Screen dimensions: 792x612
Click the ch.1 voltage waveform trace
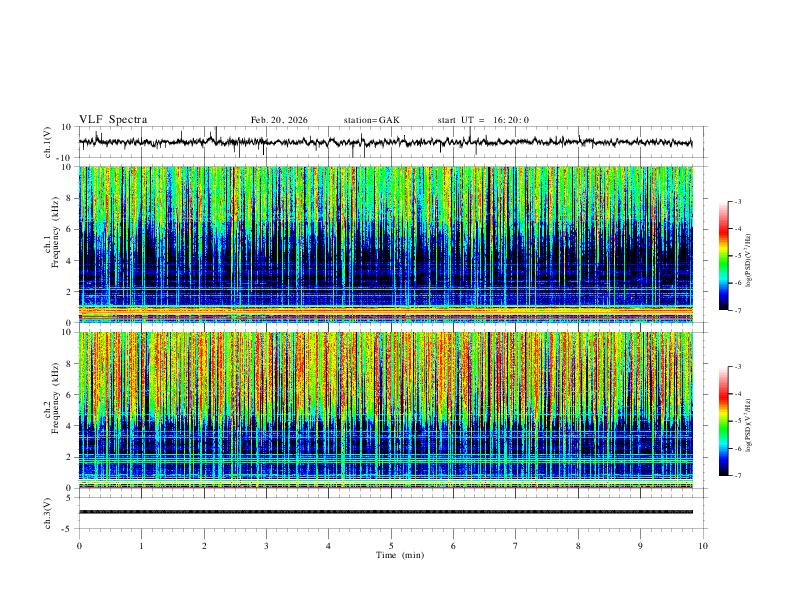(385, 142)
